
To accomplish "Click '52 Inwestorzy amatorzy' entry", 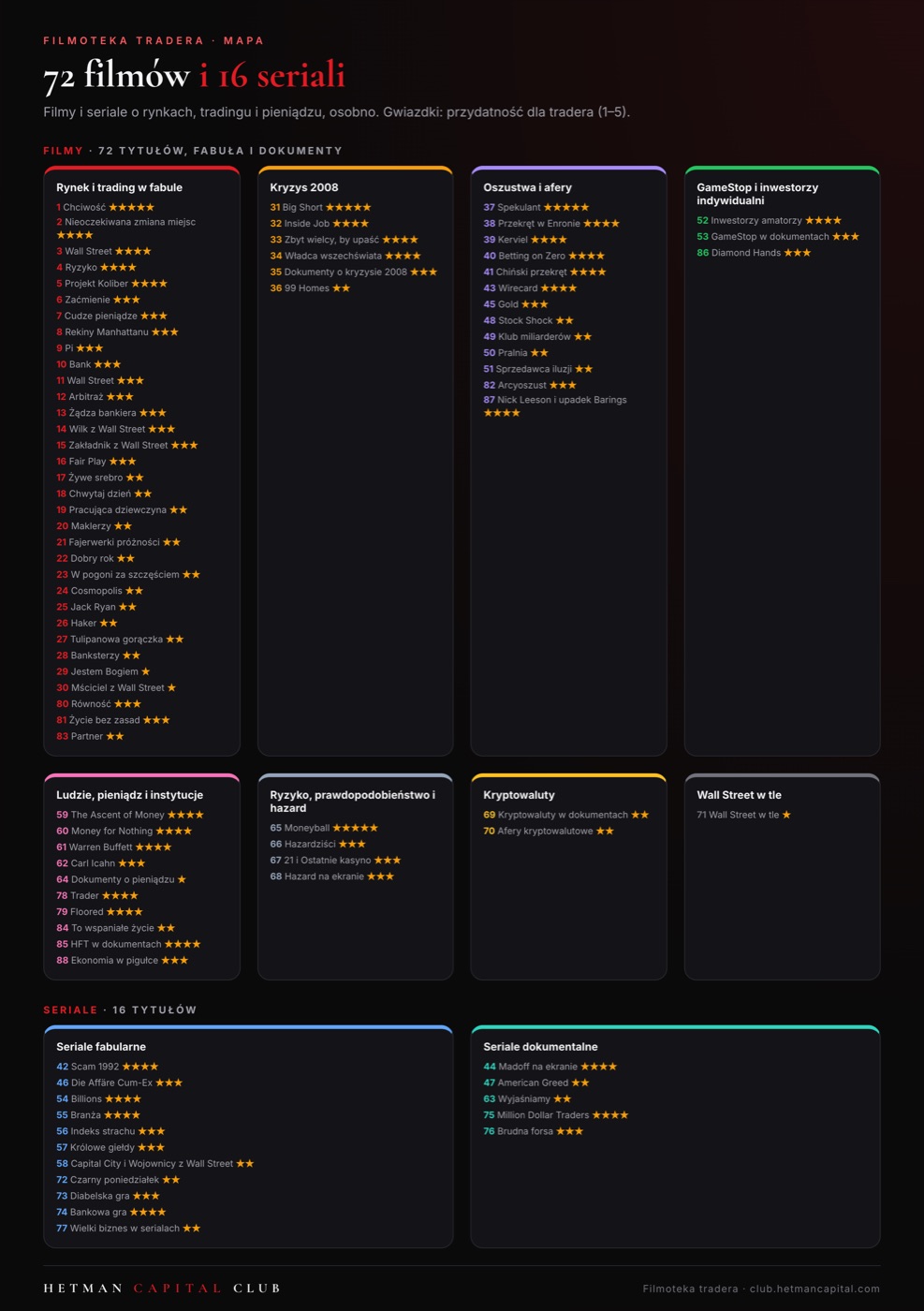I will click(769, 220).
